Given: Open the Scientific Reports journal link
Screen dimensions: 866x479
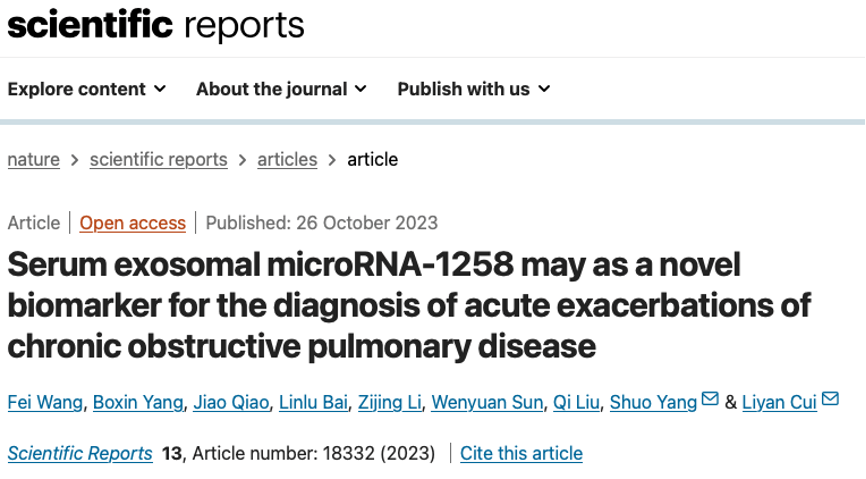Looking at the screenshot, I should click(x=80, y=454).
